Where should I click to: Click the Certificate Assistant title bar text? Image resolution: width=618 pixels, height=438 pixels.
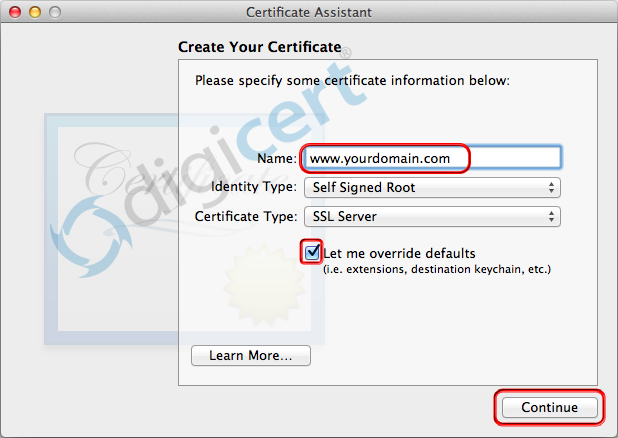[x=308, y=12]
